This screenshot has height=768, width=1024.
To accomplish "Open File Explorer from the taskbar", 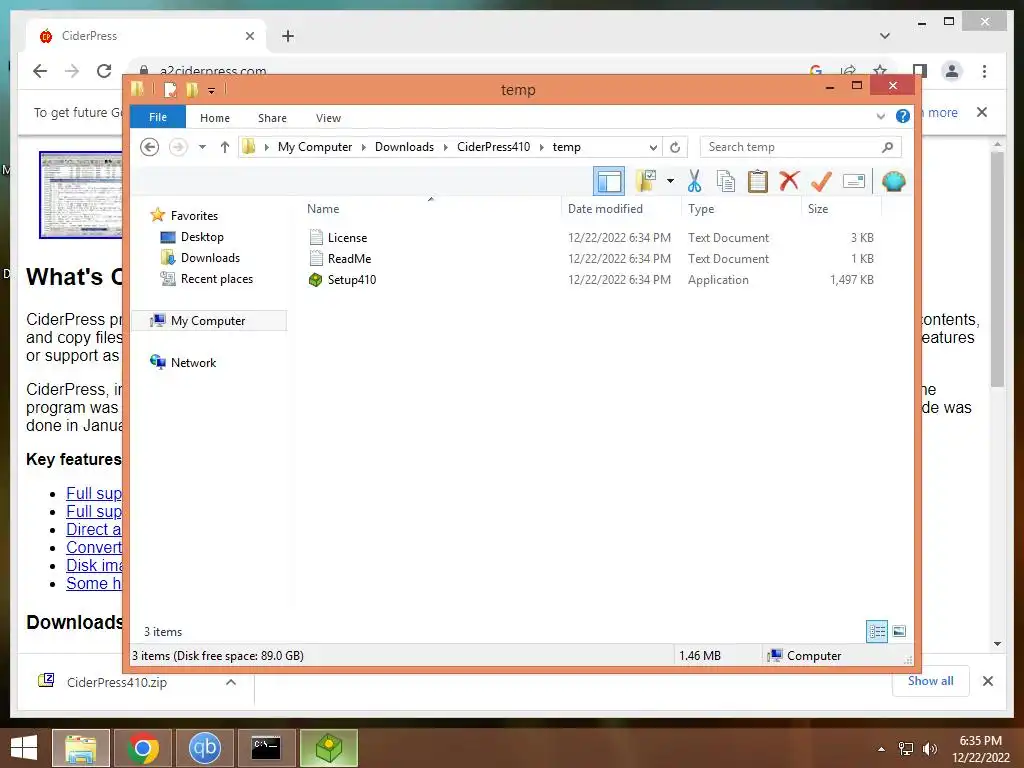I will 81,748.
